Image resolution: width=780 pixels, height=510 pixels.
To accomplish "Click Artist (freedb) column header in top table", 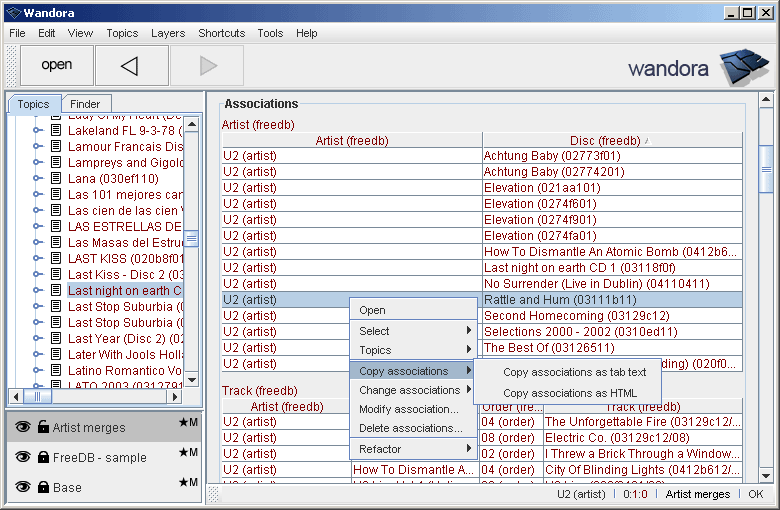I will [352, 141].
